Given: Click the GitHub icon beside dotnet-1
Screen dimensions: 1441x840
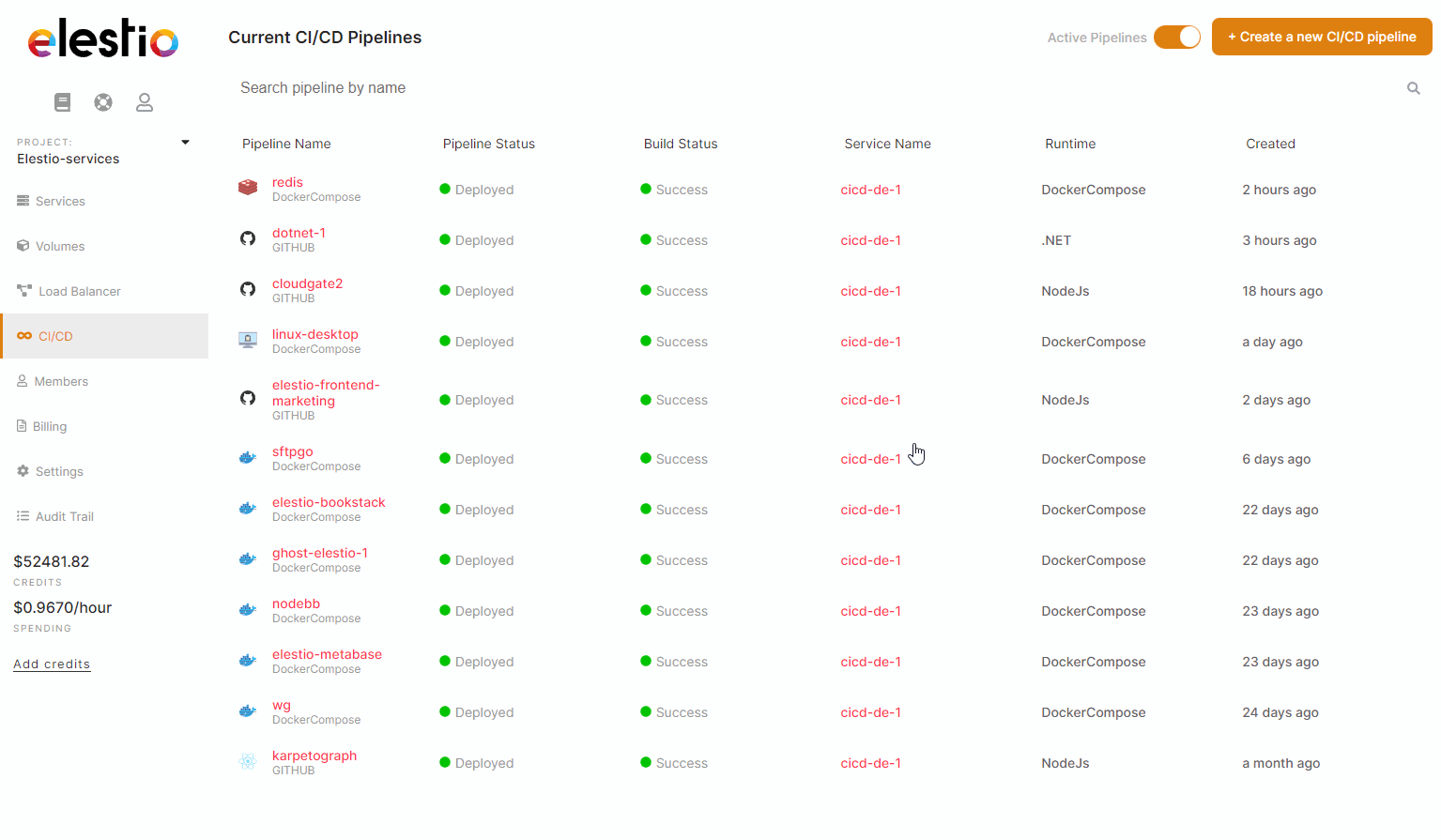Looking at the screenshot, I should [248, 238].
